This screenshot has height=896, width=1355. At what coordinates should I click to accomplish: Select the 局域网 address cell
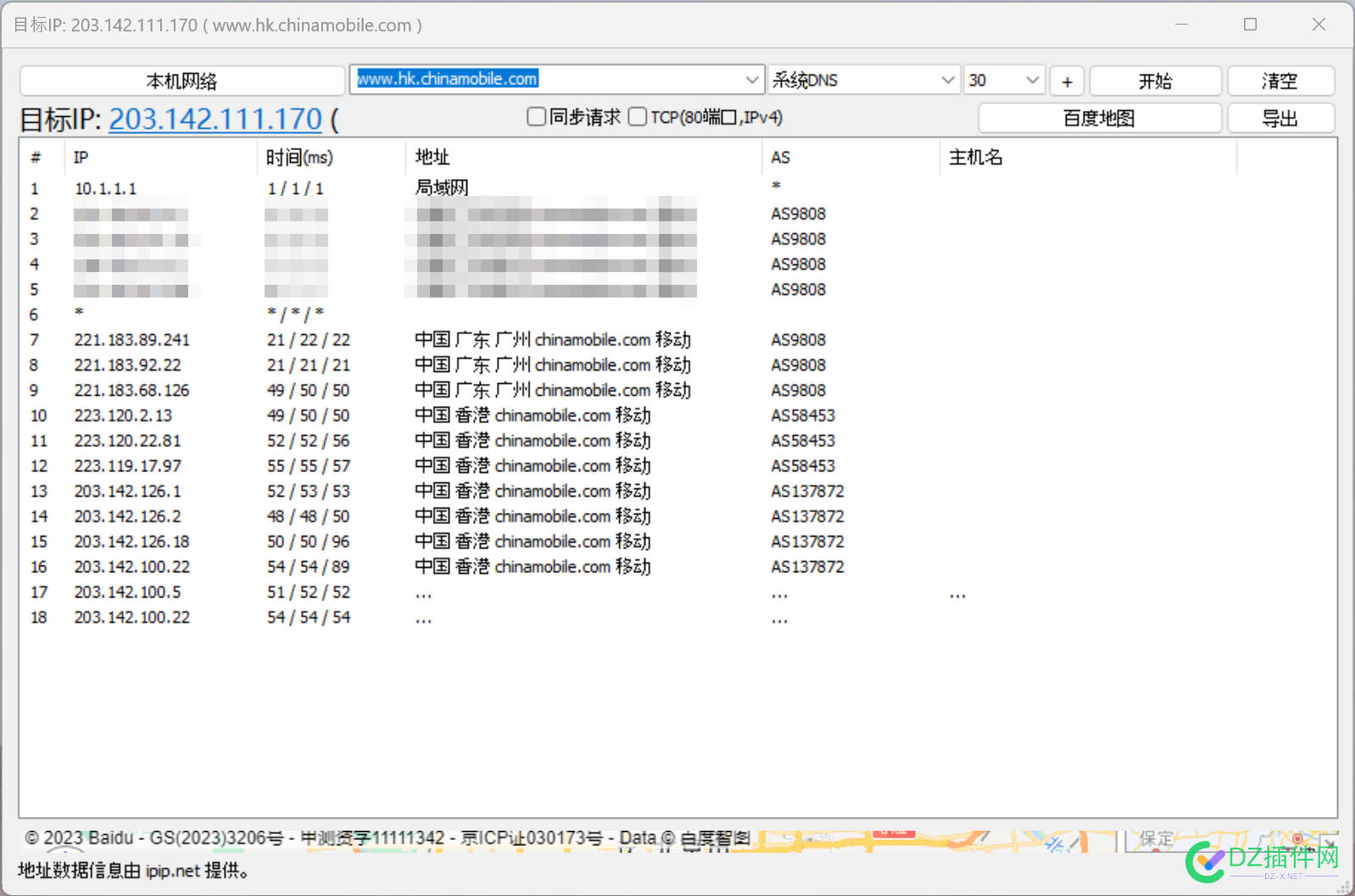point(442,188)
